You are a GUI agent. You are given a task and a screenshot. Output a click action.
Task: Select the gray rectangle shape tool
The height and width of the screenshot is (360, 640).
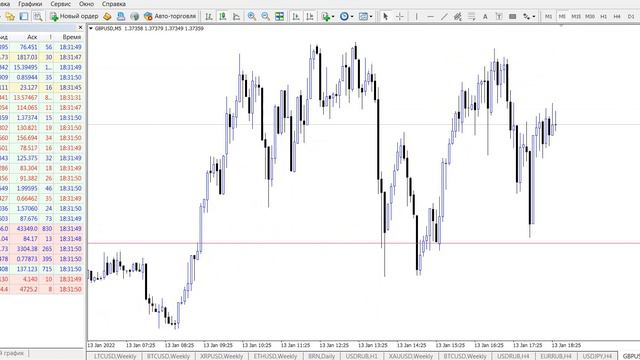pos(513,16)
